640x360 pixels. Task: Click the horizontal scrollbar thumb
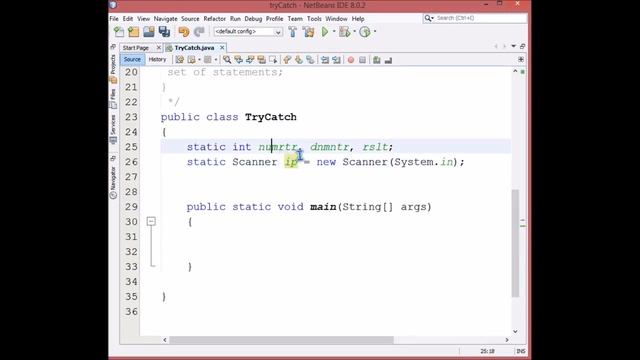(x=281, y=340)
